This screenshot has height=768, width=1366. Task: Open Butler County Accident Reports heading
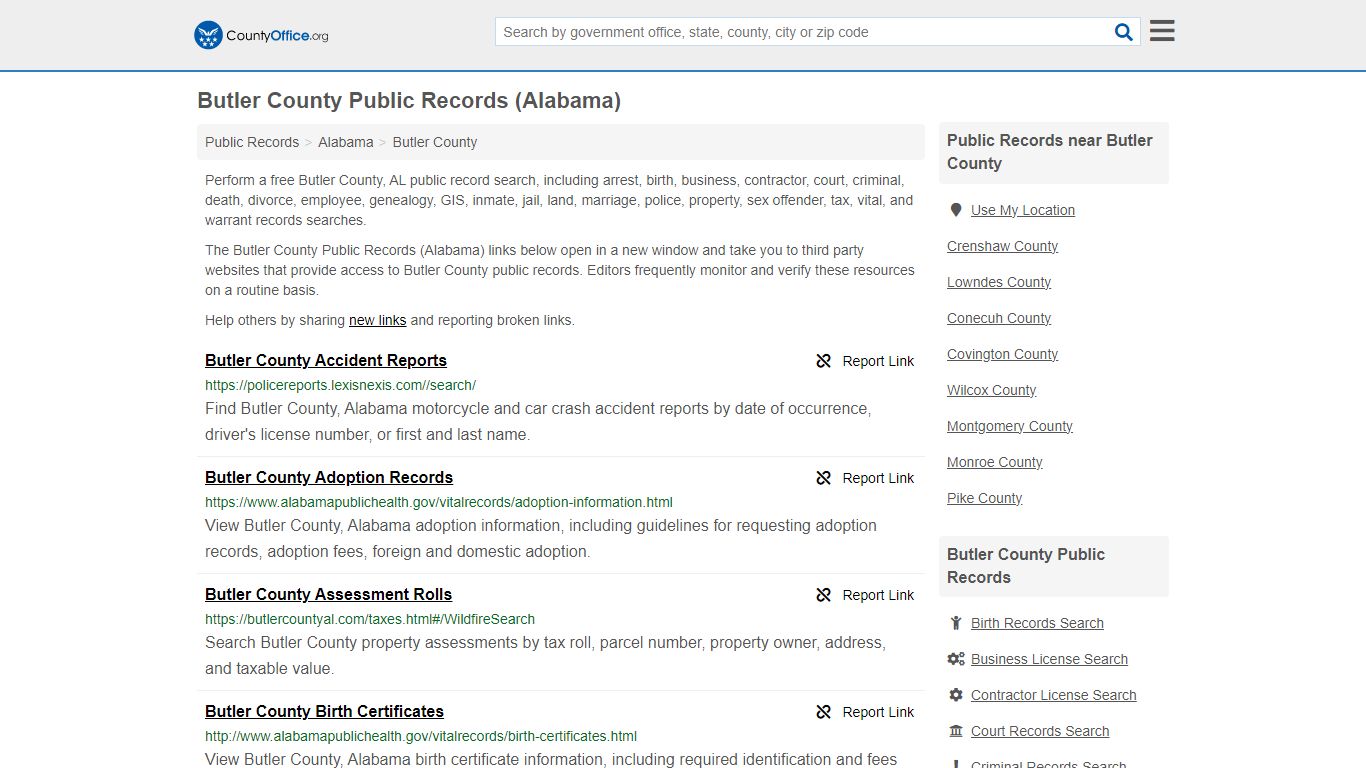[326, 361]
